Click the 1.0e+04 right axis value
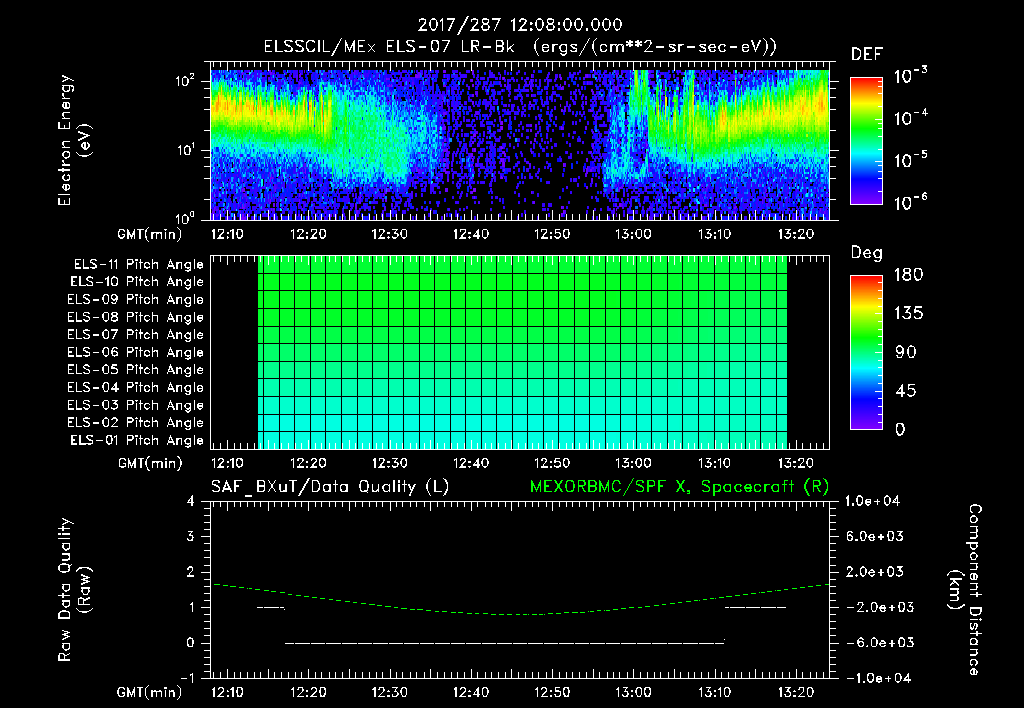Viewport: 1024px width, 708px height. 872,501
